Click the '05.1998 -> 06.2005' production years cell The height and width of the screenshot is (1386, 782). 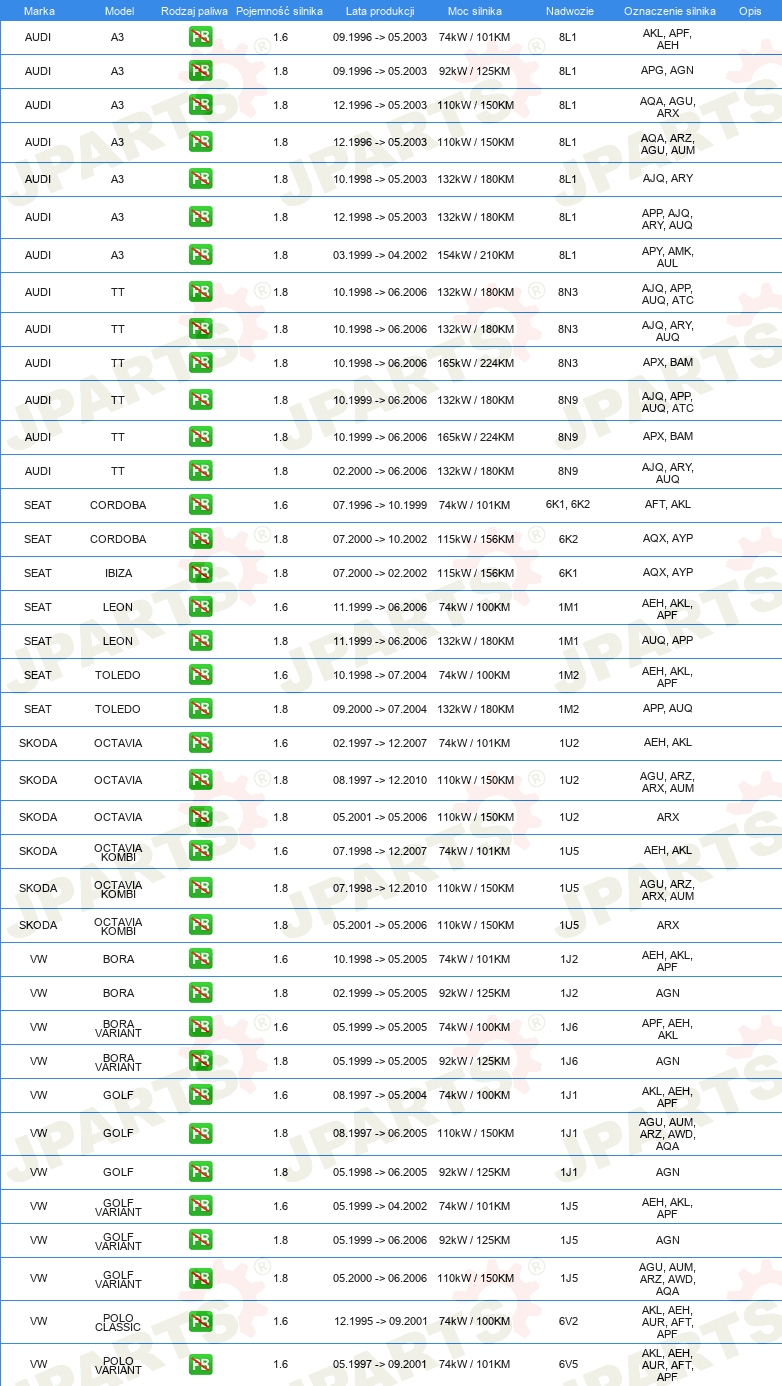click(380, 1172)
